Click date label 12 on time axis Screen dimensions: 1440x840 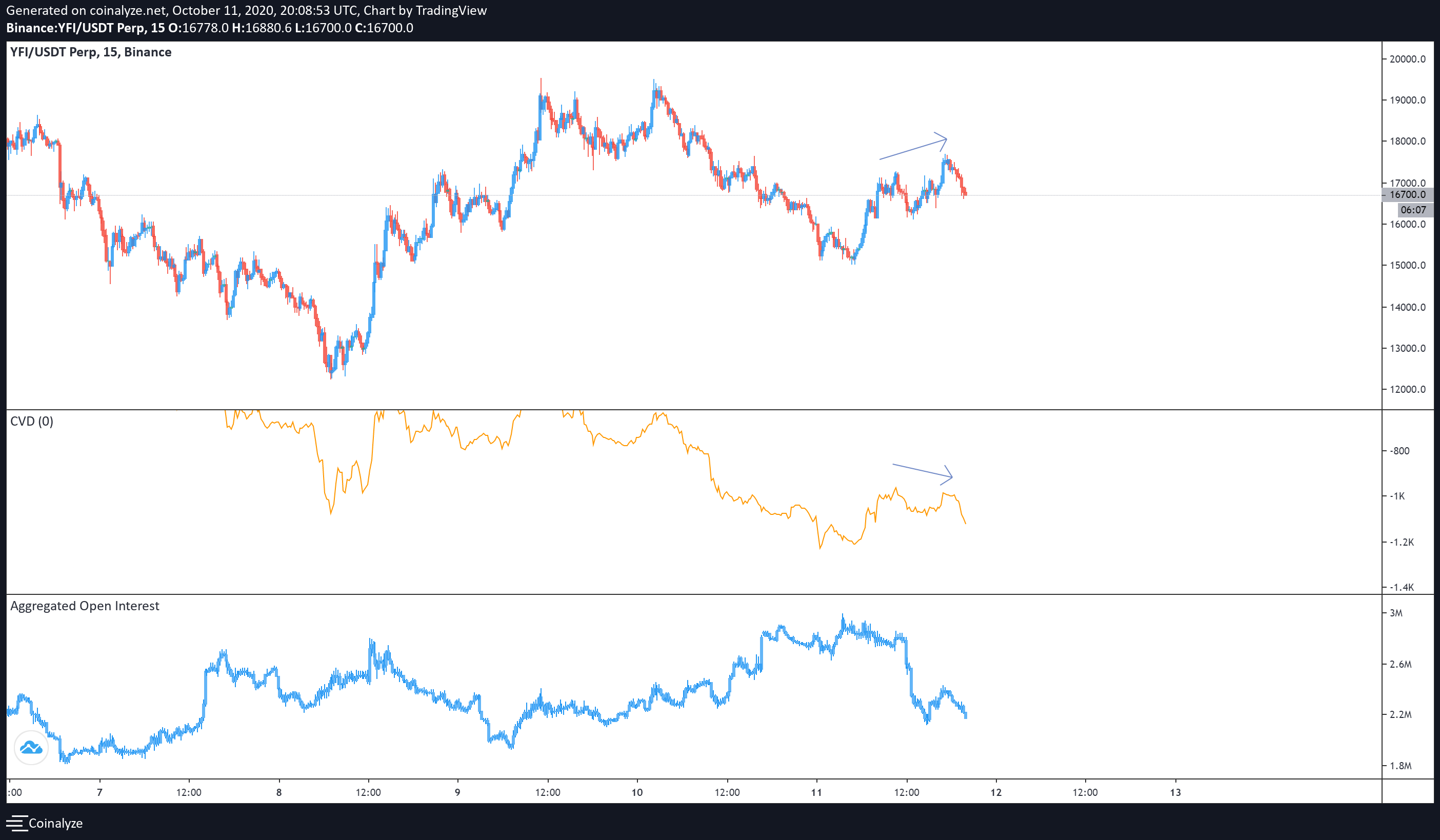click(x=996, y=792)
